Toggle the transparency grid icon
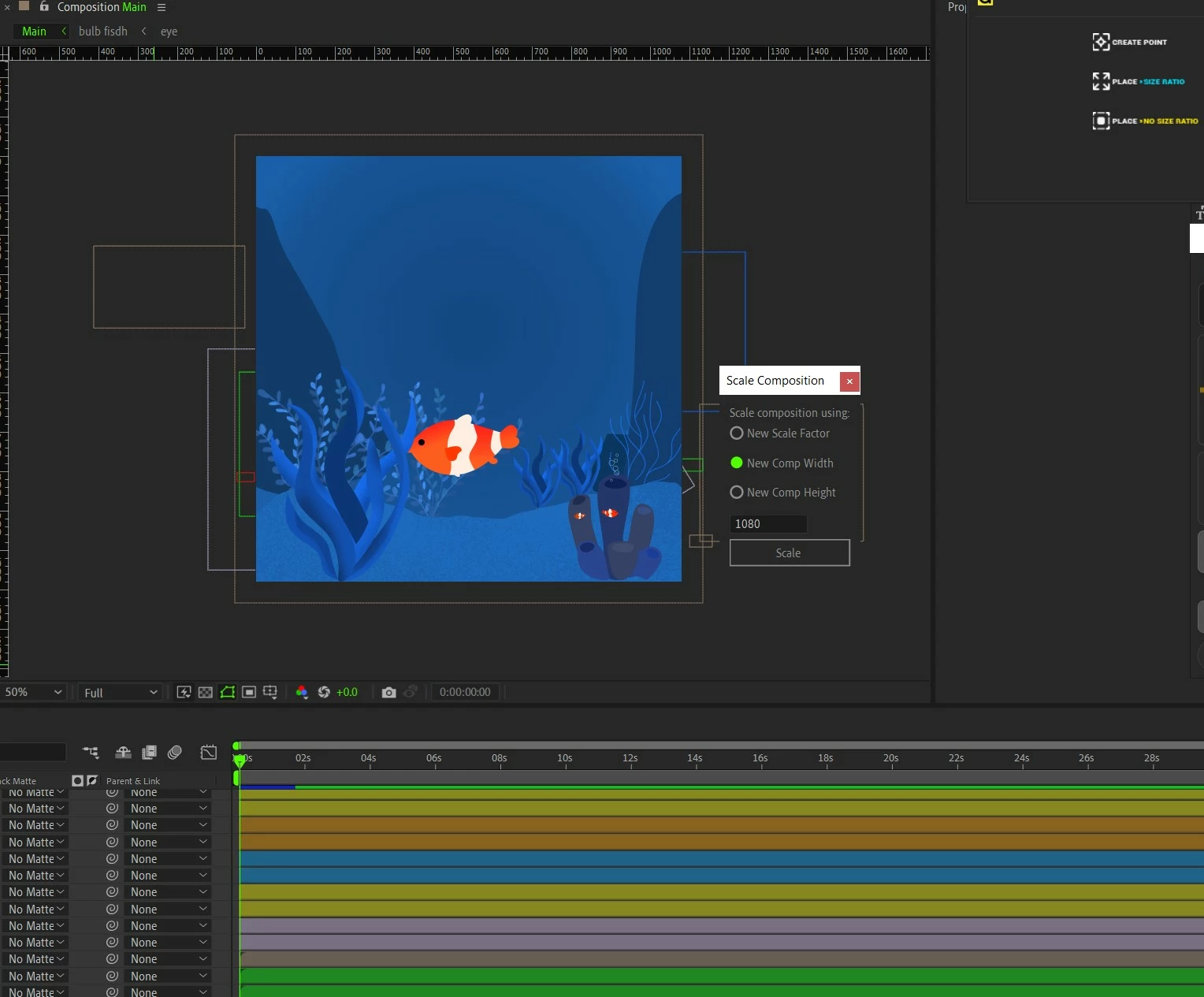 (205, 692)
